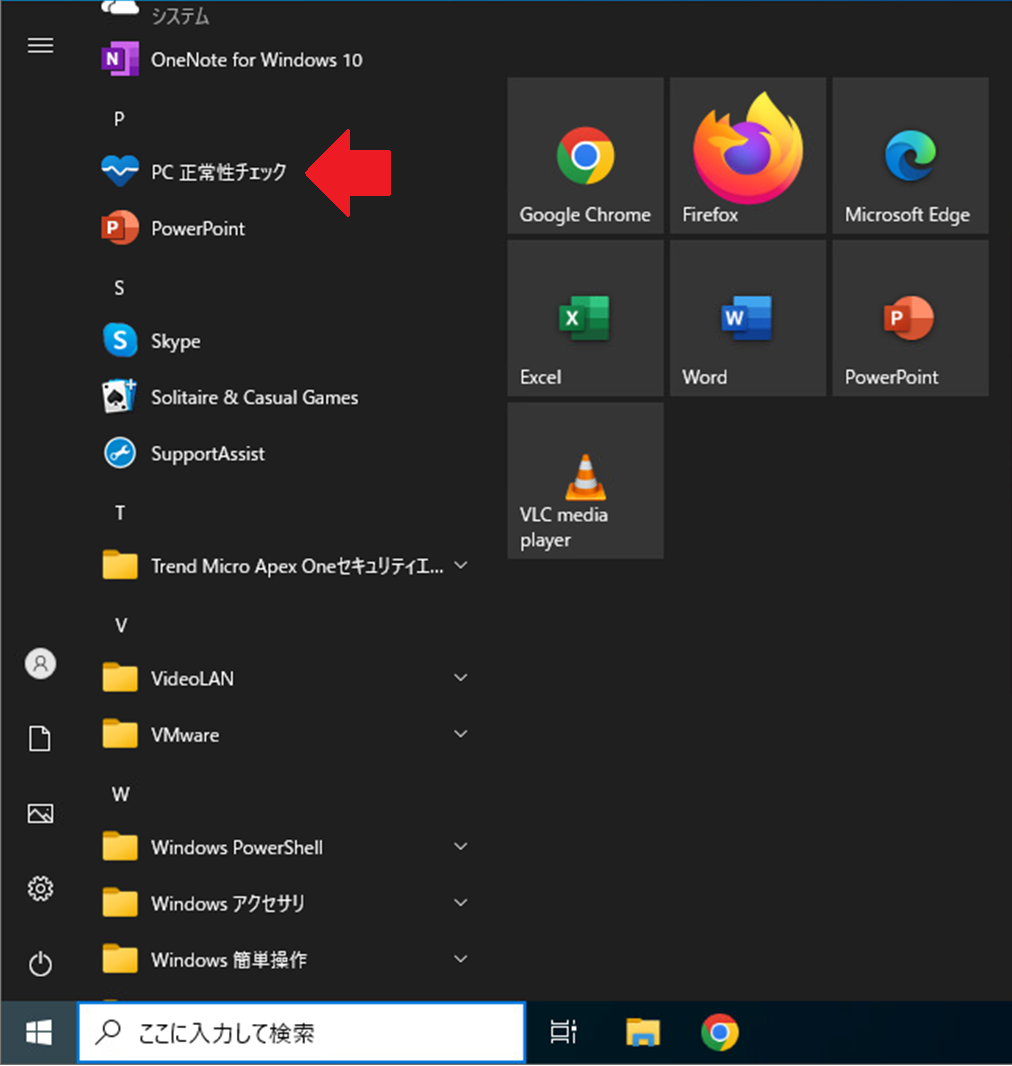The height and width of the screenshot is (1066, 1012).
Task: Select Skype in the app list
Action: 176,341
